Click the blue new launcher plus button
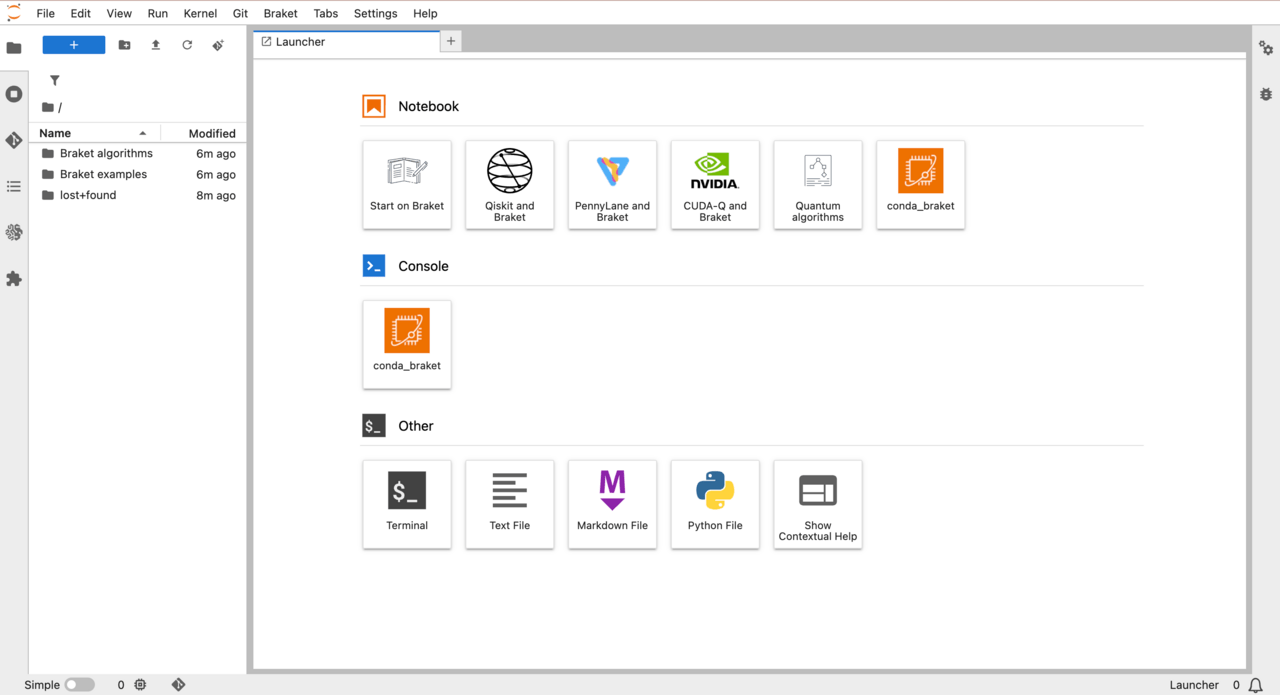Image resolution: width=1280 pixels, height=695 pixels. [x=73, y=45]
